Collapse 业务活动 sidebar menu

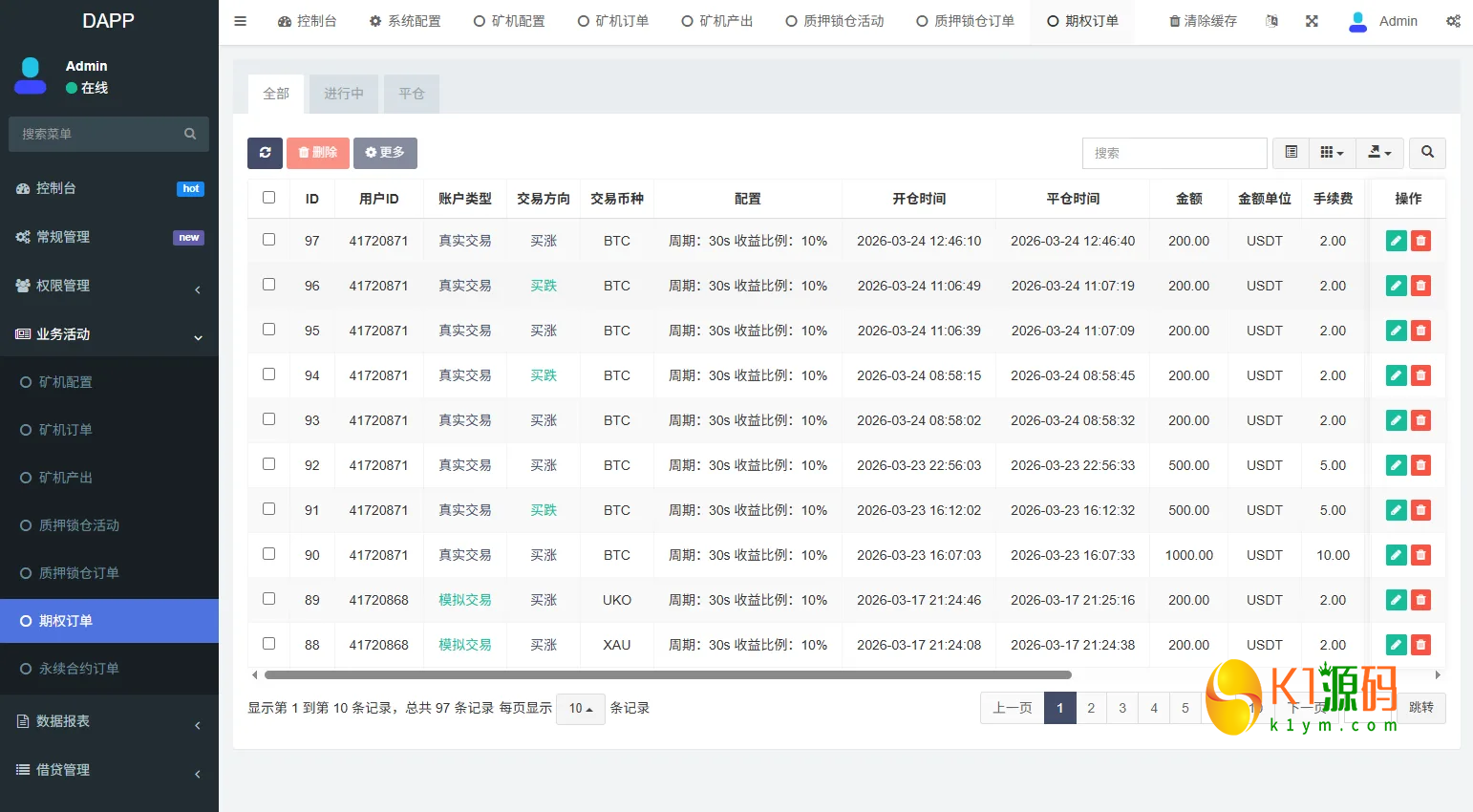pos(109,334)
